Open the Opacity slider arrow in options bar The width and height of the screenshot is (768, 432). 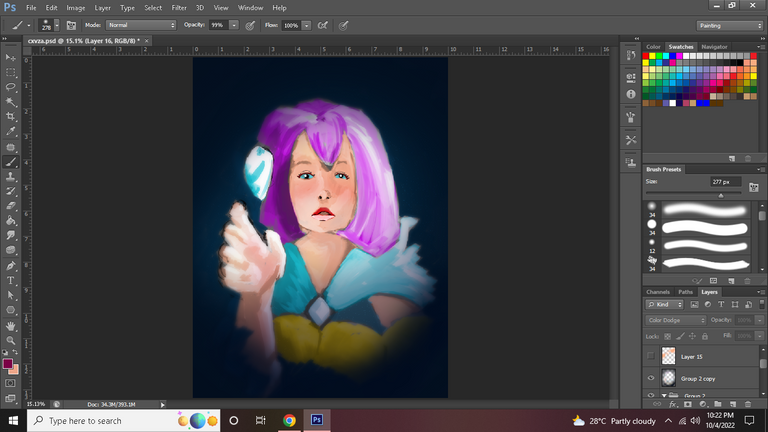(234, 25)
